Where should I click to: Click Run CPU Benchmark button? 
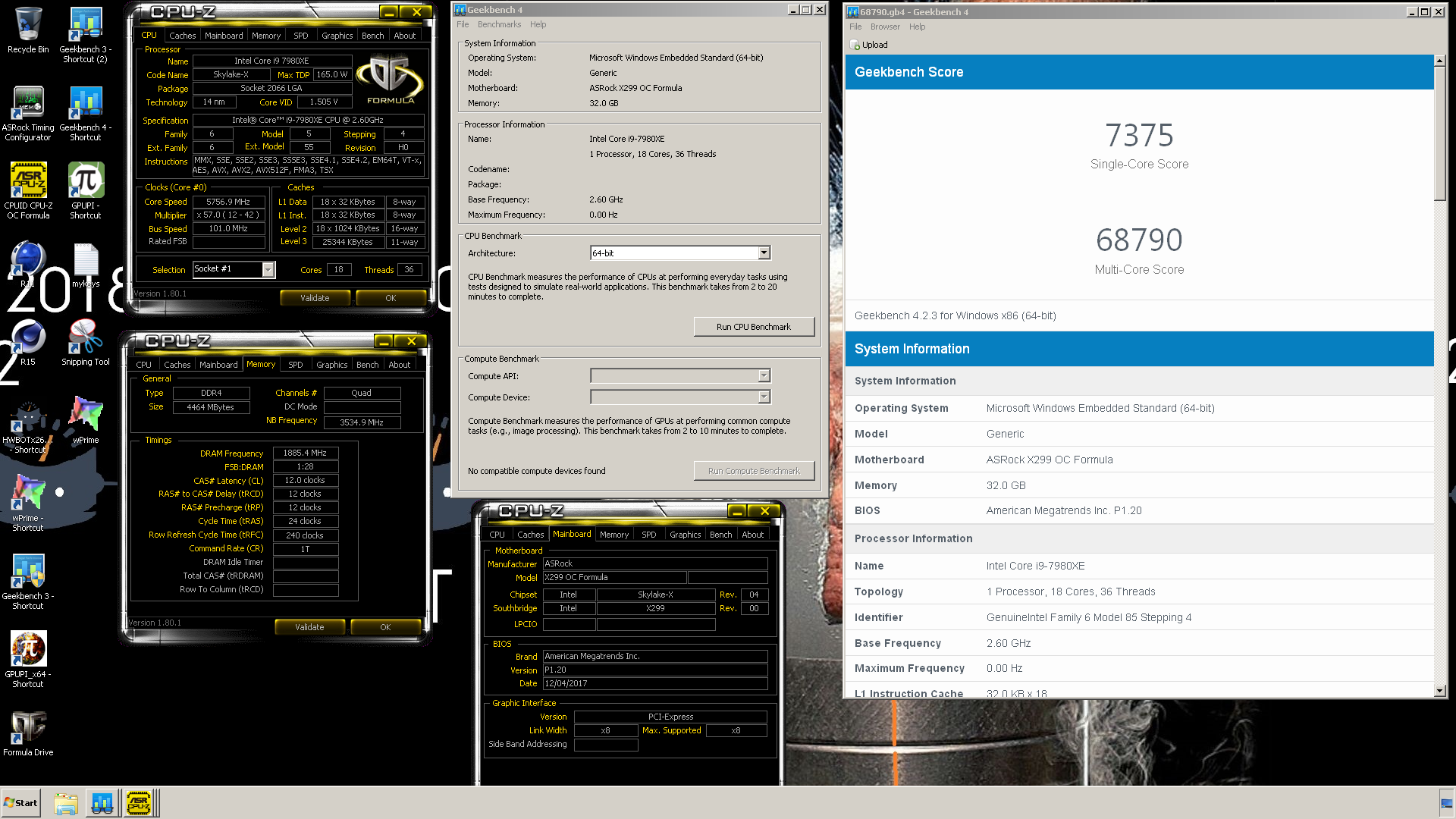coord(754,327)
